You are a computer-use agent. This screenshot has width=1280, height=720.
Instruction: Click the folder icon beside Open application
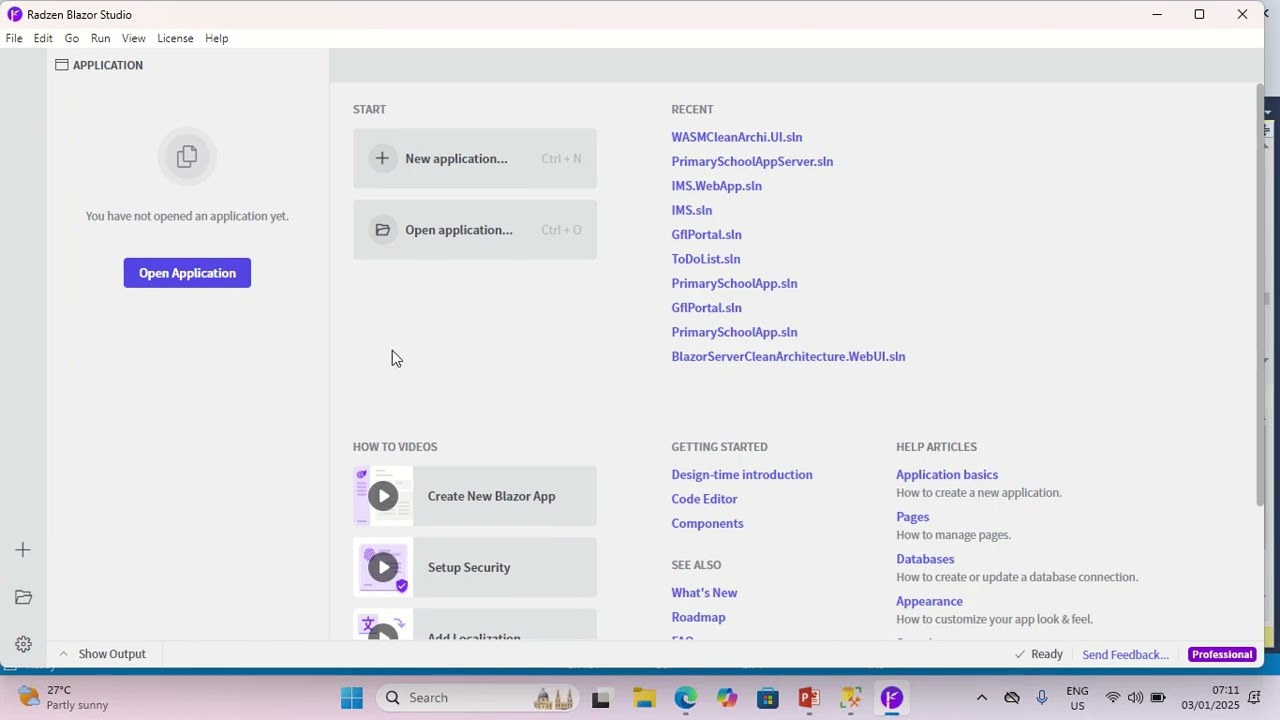coord(382,230)
